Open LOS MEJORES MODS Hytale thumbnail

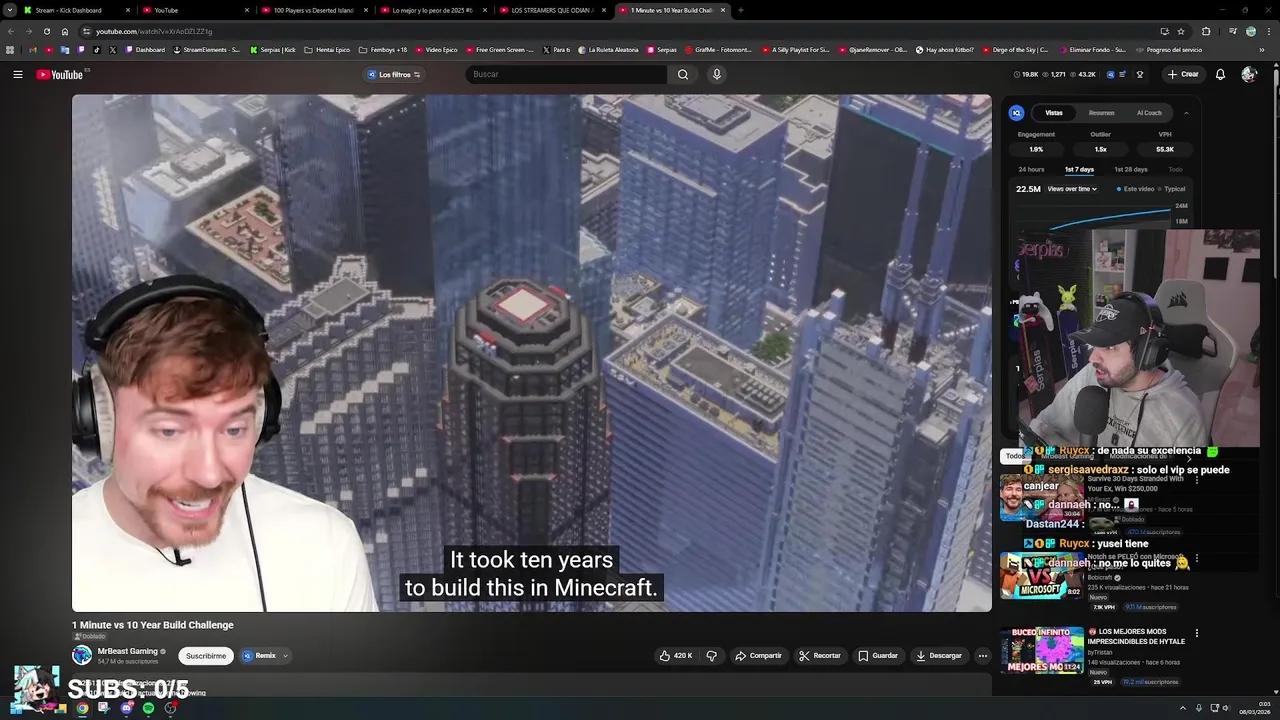(x=1041, y=651)
